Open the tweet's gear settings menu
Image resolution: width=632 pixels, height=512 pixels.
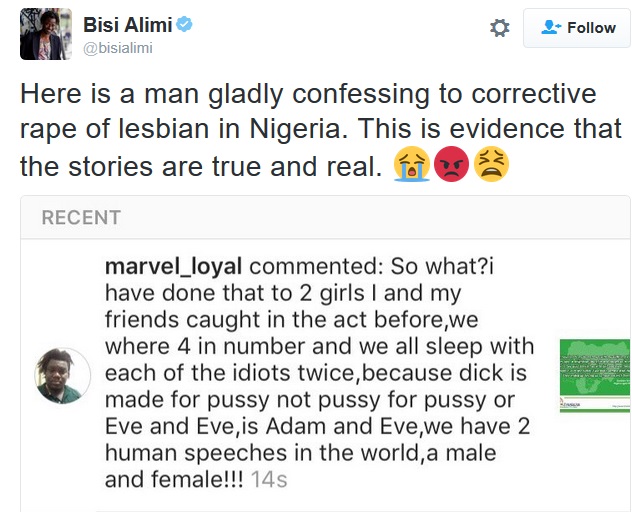coord(499,29)
